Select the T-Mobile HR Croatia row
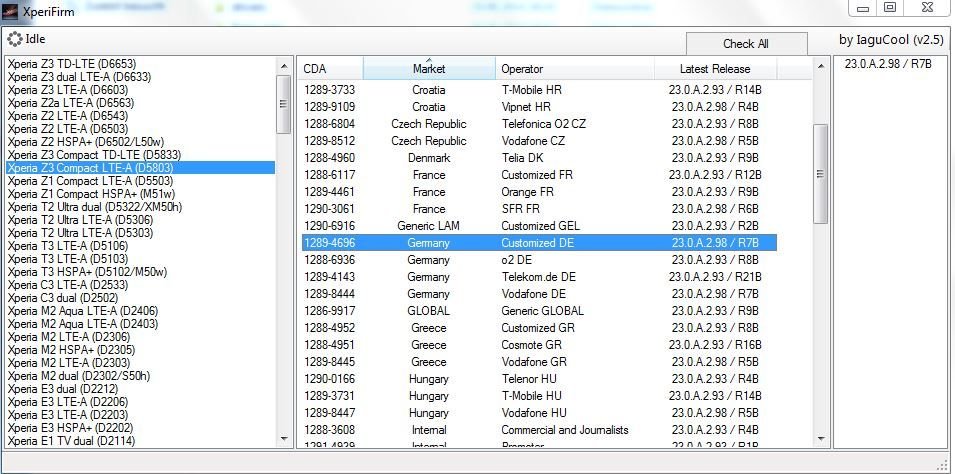Image resolution: width=955 pixels, height=474 pixels. (540, 90)
